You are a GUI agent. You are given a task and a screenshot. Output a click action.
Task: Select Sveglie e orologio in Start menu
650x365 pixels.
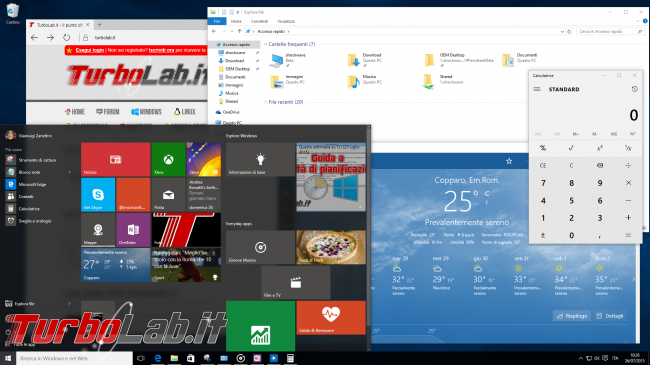(x=36, y=221)
